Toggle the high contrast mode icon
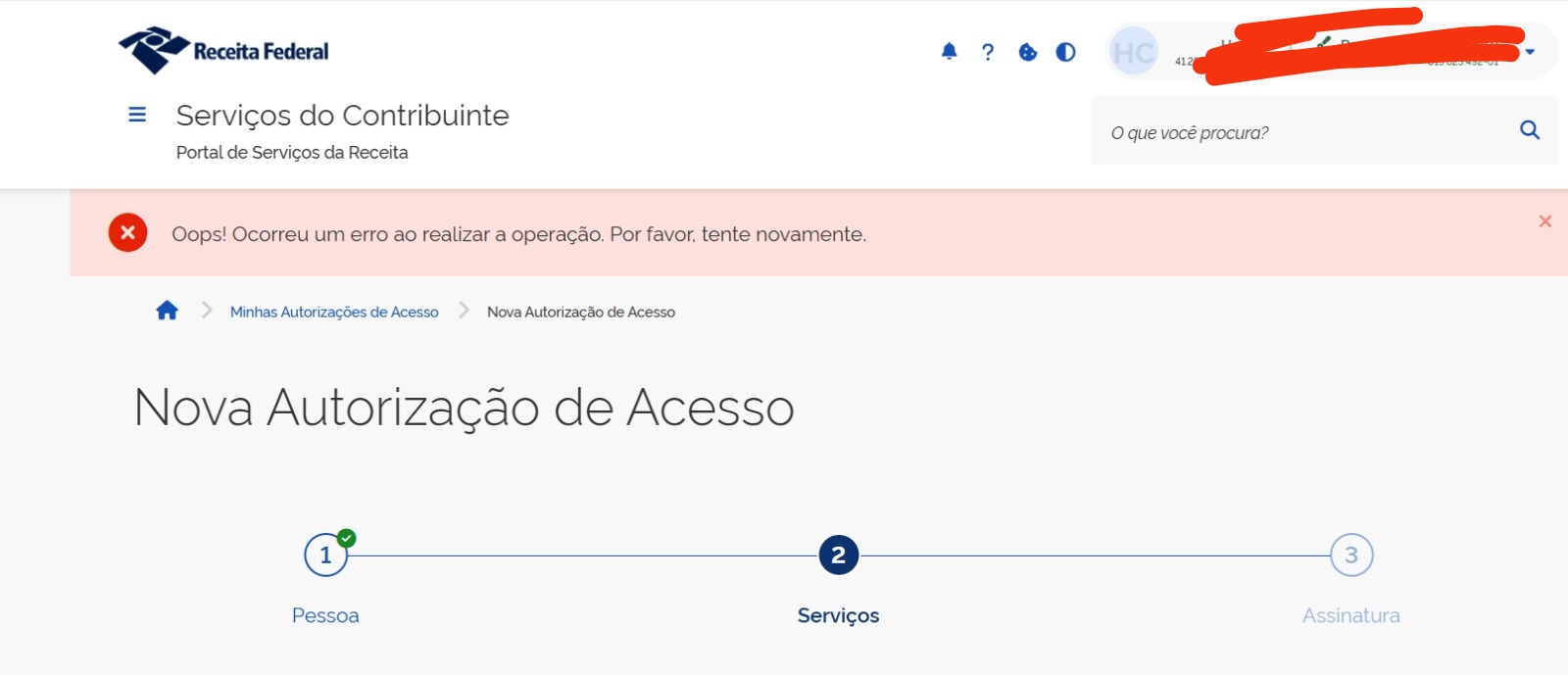 tap(1066, 52)
